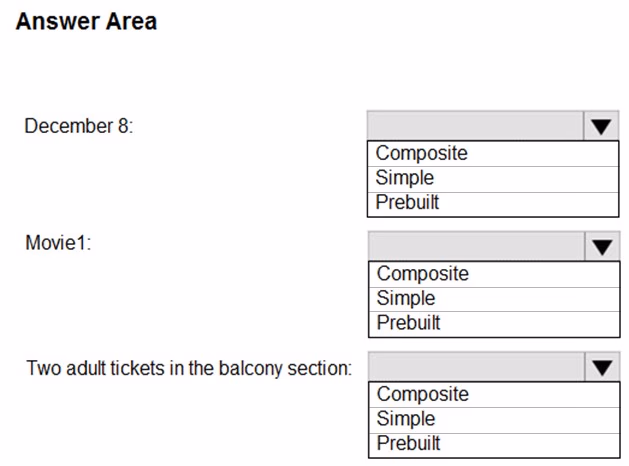Image resolution: width=629 pixels, height=466 pixels.
Task: Select Simple for two adult tickets
Action: (x=494, y=420)
